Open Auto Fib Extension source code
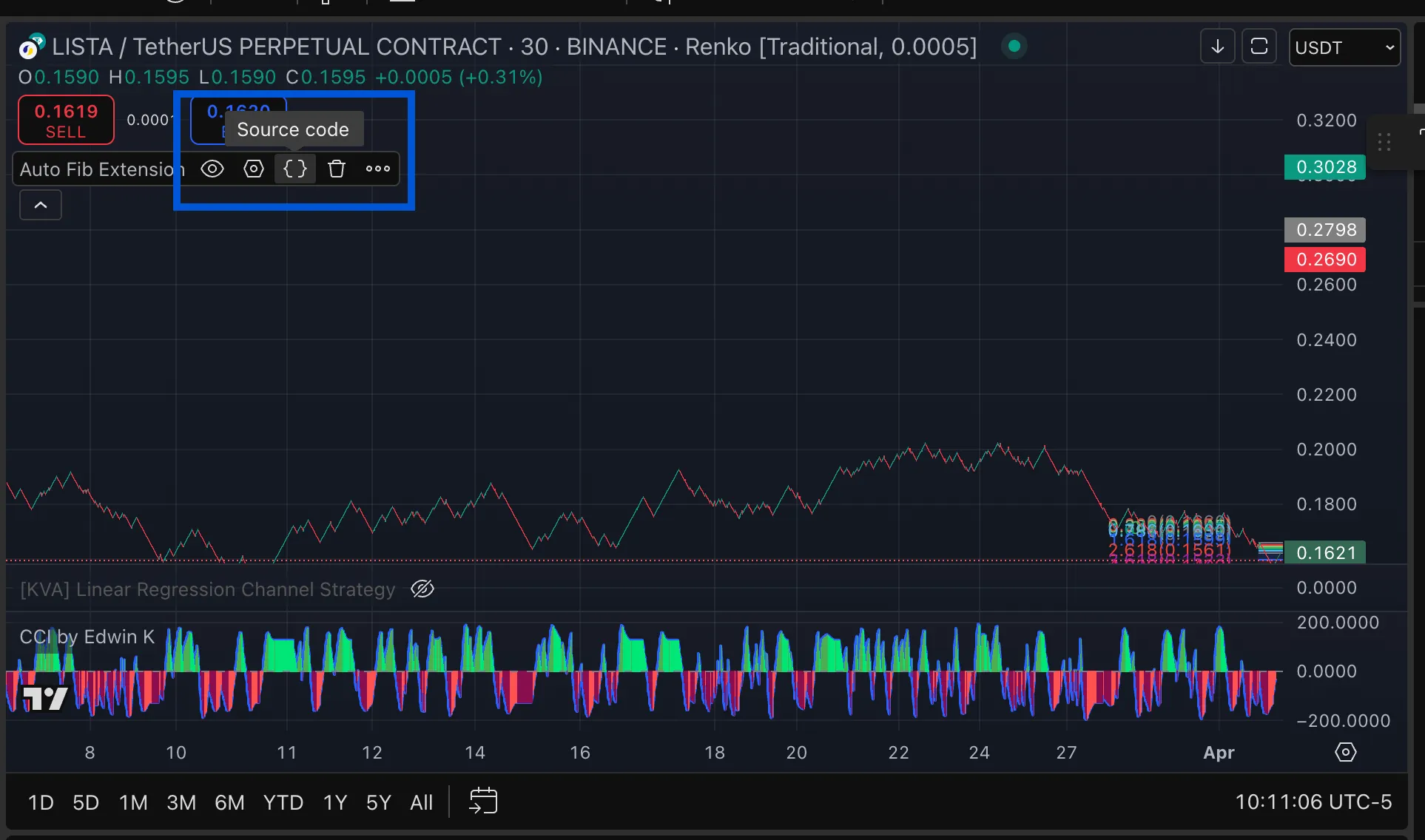This screenshot has height=840, width=1425. click(x=295, y=169)
